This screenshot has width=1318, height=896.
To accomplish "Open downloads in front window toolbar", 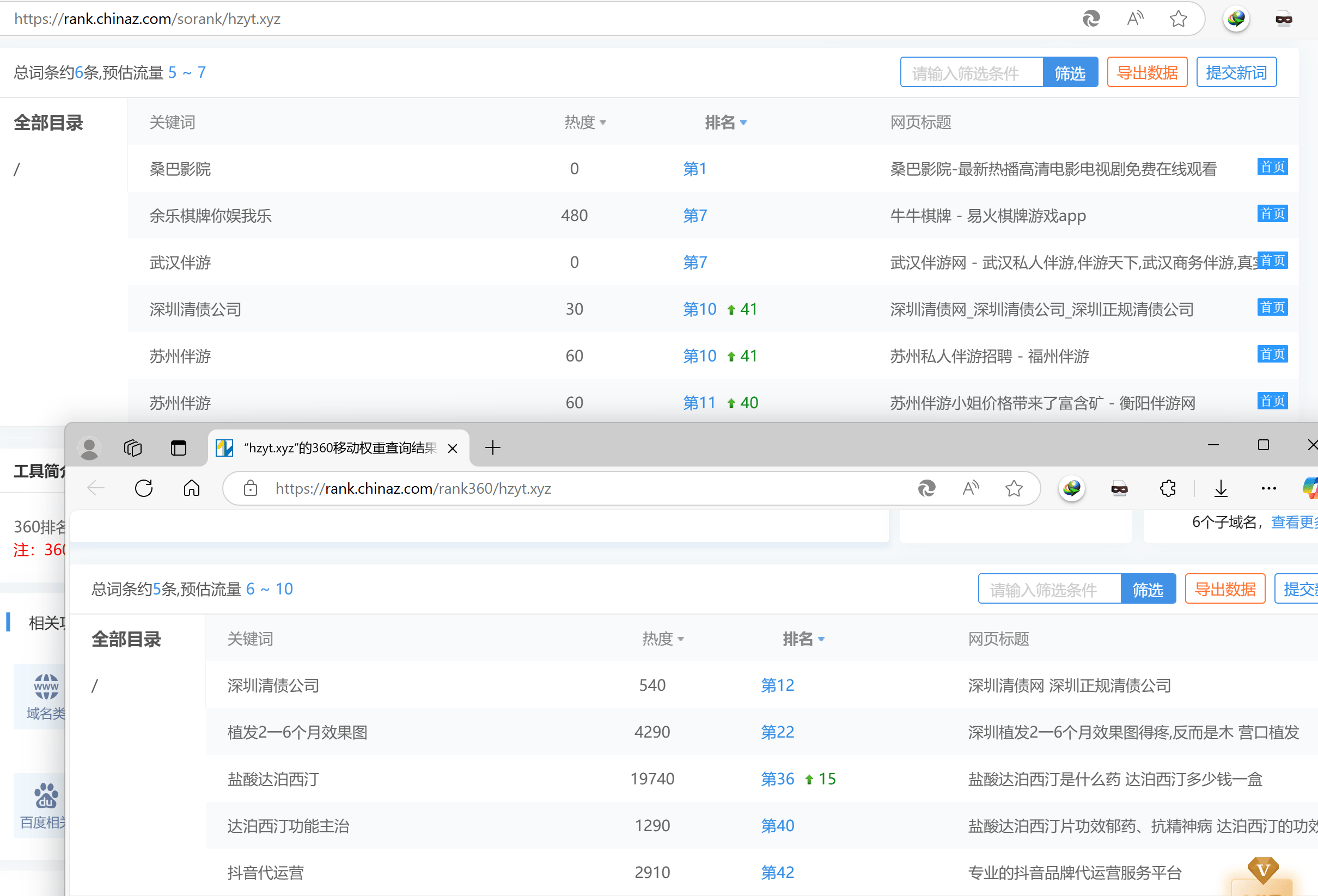I will [x=1221, y=488].
